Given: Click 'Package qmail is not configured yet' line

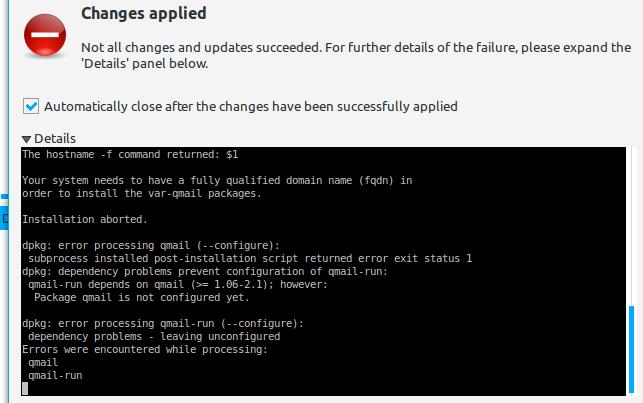Looking at the screenshot, I should pos(141,297).
